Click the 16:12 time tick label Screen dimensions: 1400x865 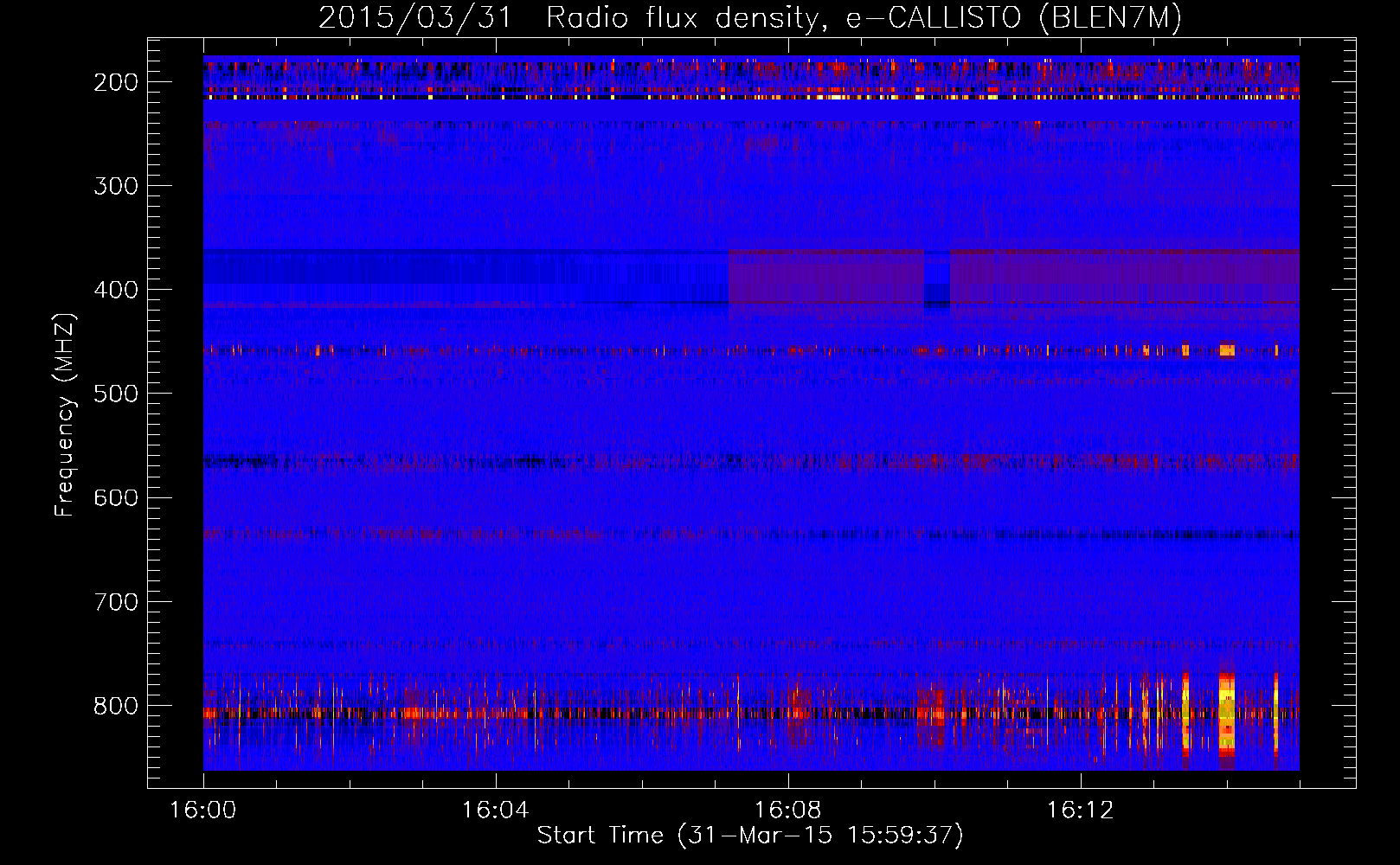click(x=1080, y=811)
